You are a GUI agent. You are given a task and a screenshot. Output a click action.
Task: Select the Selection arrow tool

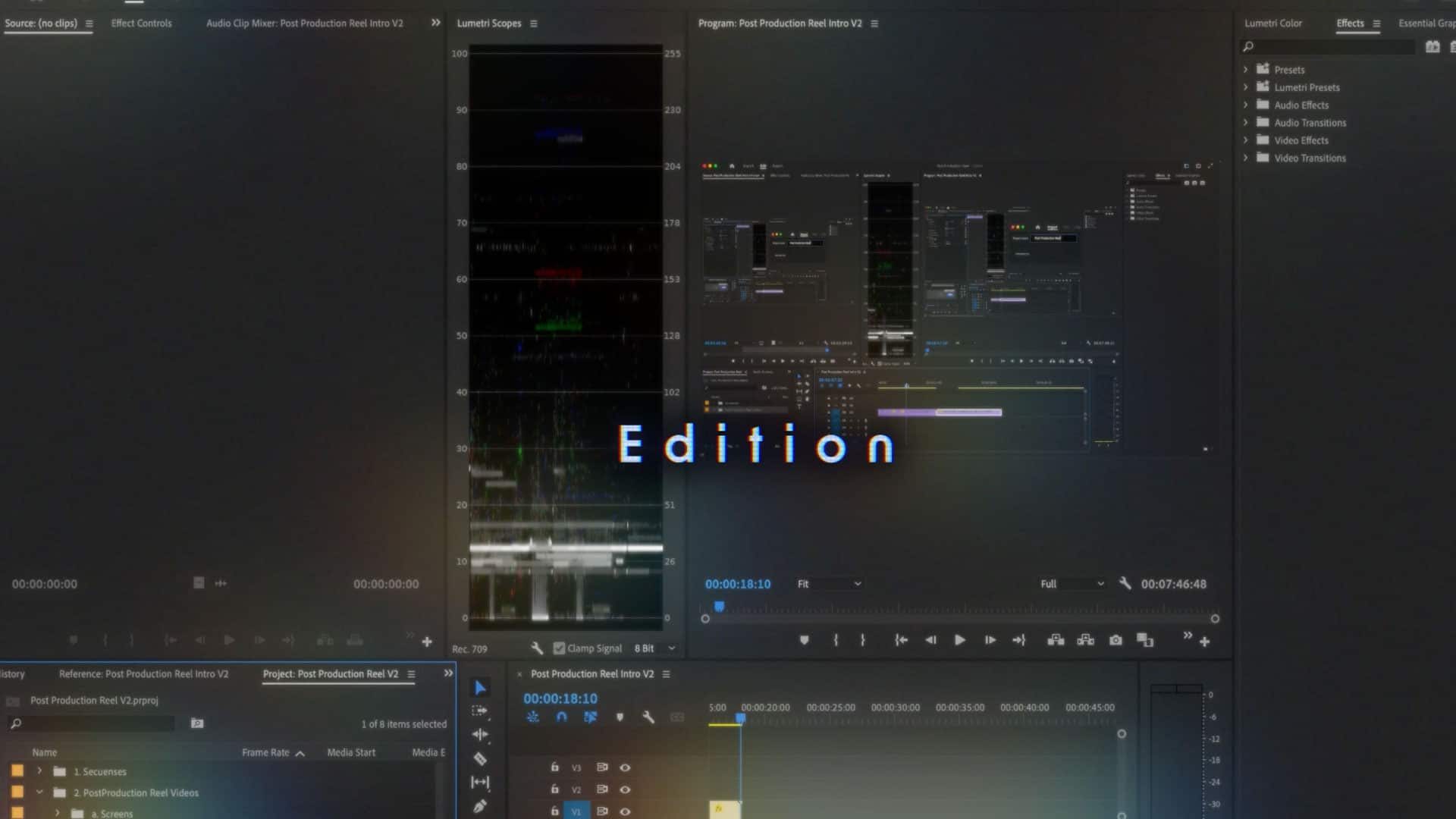pos(480,688)
